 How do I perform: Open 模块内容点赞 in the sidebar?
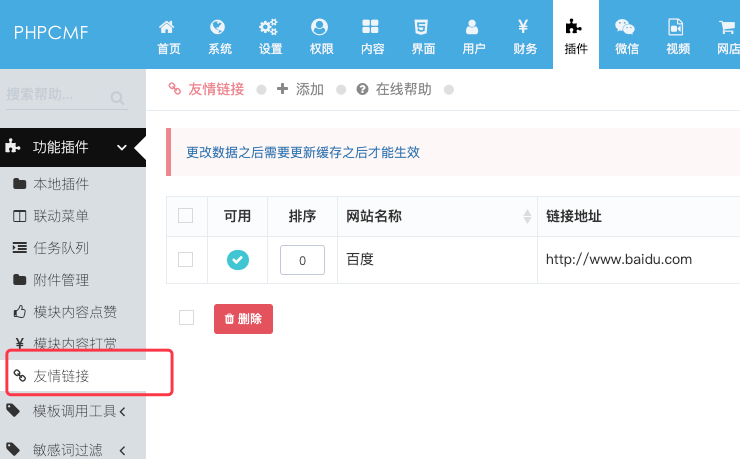pos(75,312)
